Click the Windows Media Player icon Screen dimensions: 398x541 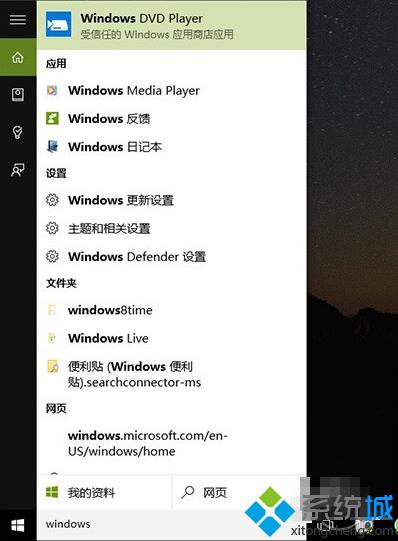tap(52, 90)
